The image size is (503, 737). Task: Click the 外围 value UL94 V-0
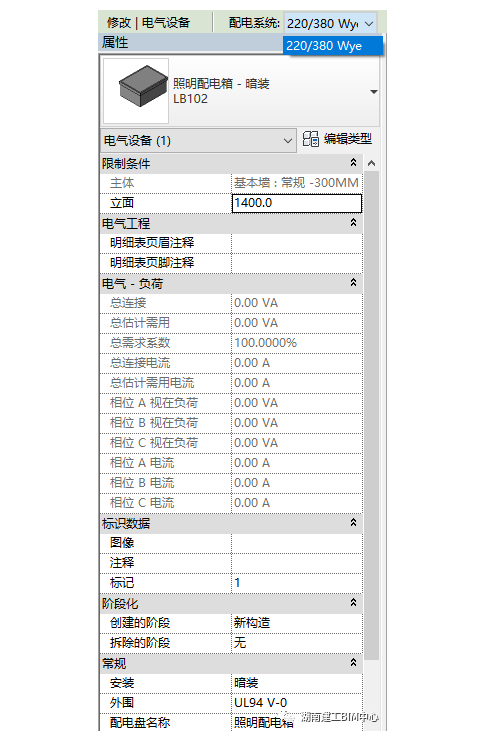click(x=297, y=703)
